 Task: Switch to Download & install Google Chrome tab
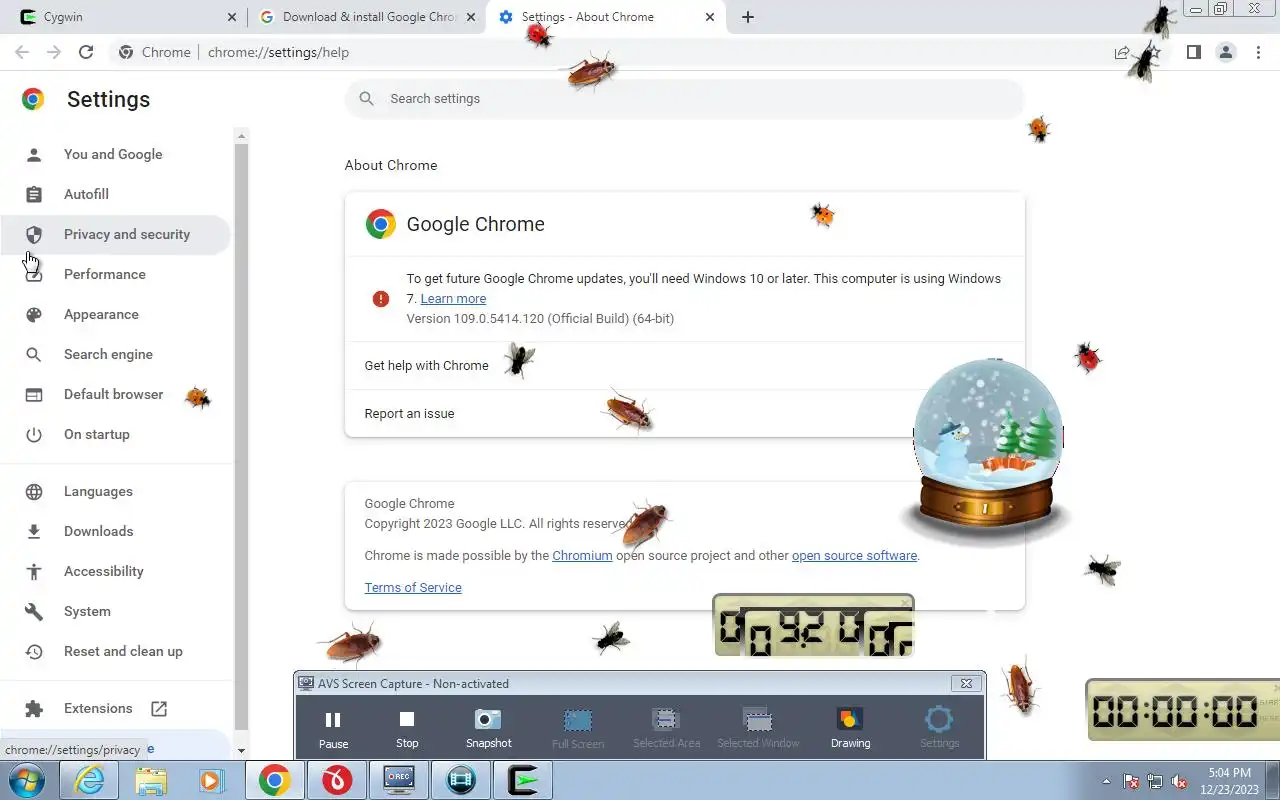point(367,17)
